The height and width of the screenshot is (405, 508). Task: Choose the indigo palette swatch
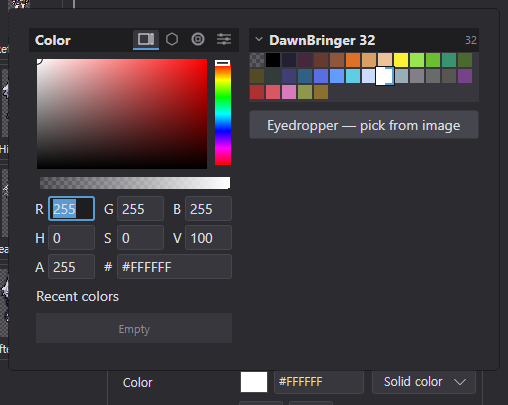click(x=289, y=76)
